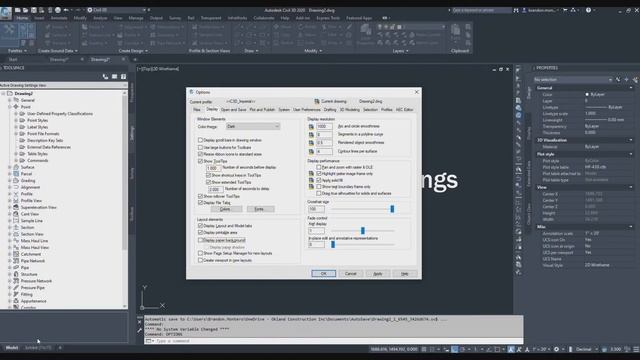Click the Pipe Network icon in Toolspace tree
Screen dimensions: 640x360
coord(16,261)
